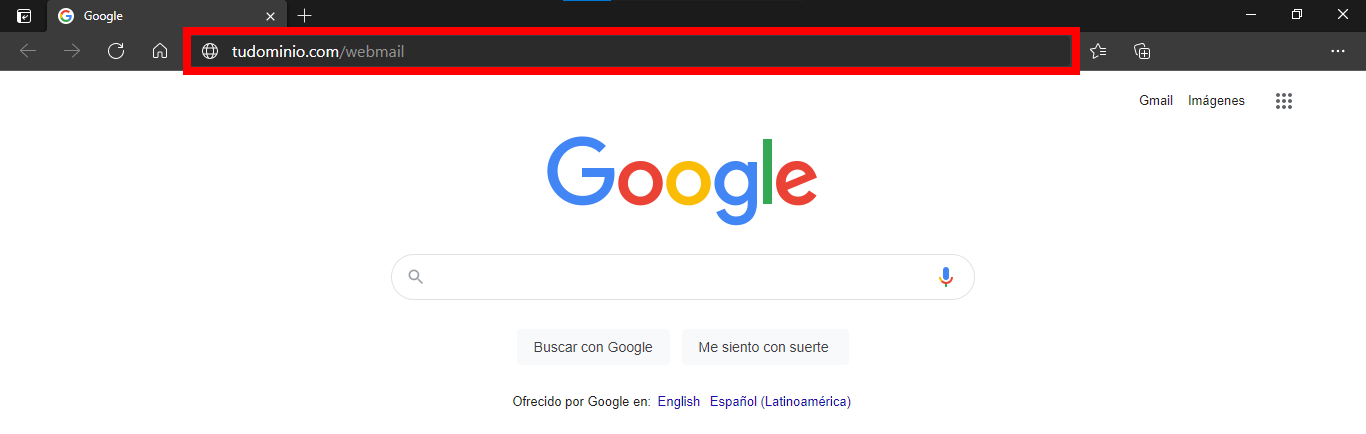Click the voice search microphone
This screenshot has width=1366, height=434.
tap(946, 277)
